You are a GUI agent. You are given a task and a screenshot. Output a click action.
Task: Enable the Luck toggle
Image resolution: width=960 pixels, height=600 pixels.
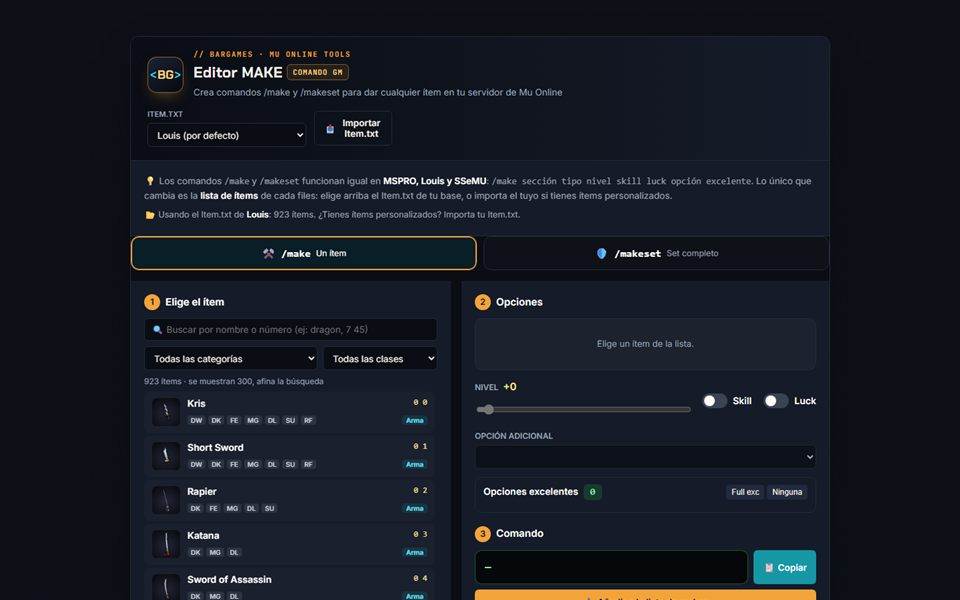click(776, 401)
